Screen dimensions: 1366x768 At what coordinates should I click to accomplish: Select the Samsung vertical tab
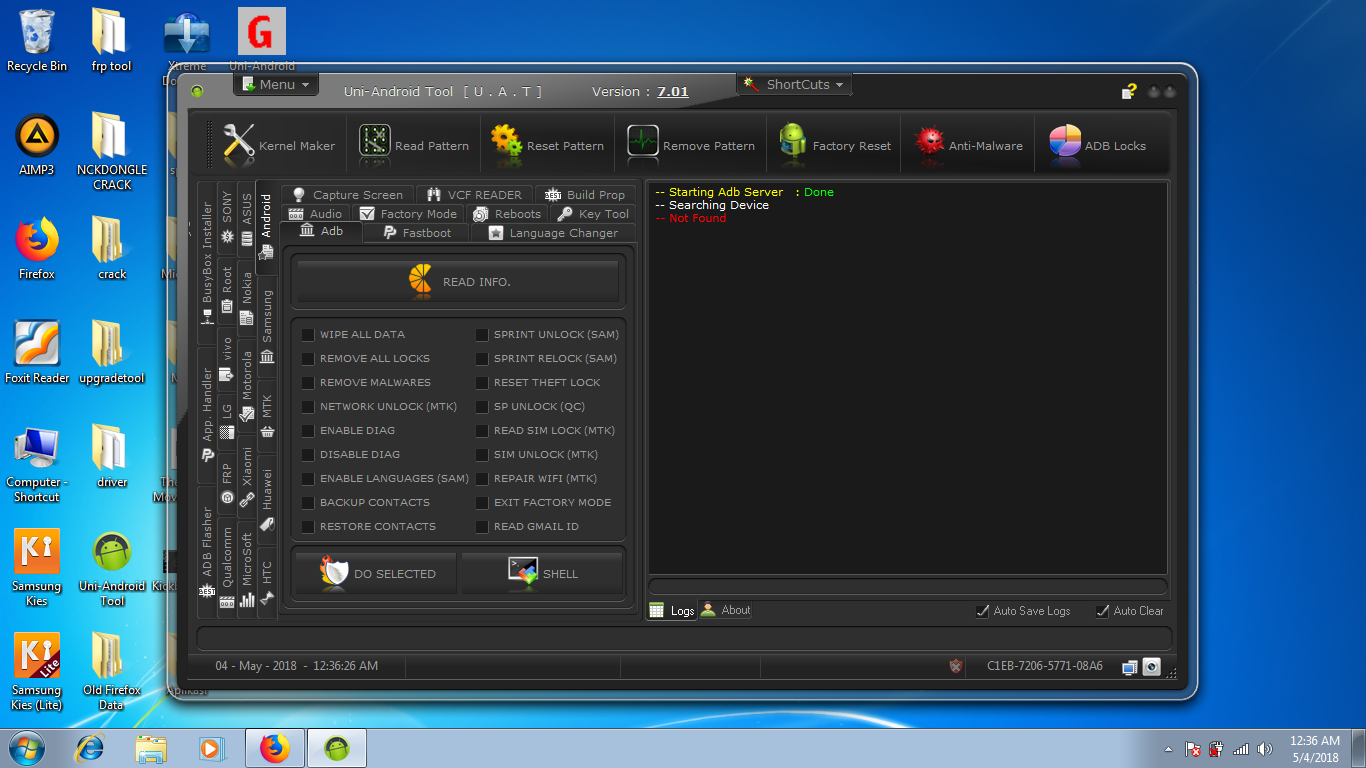267,326
